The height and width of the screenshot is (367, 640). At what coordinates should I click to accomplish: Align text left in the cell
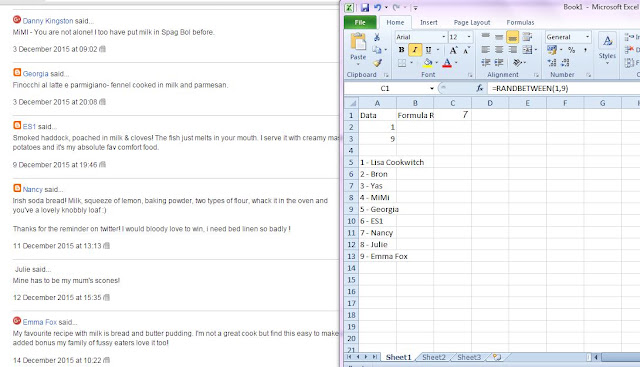[485, 50]
